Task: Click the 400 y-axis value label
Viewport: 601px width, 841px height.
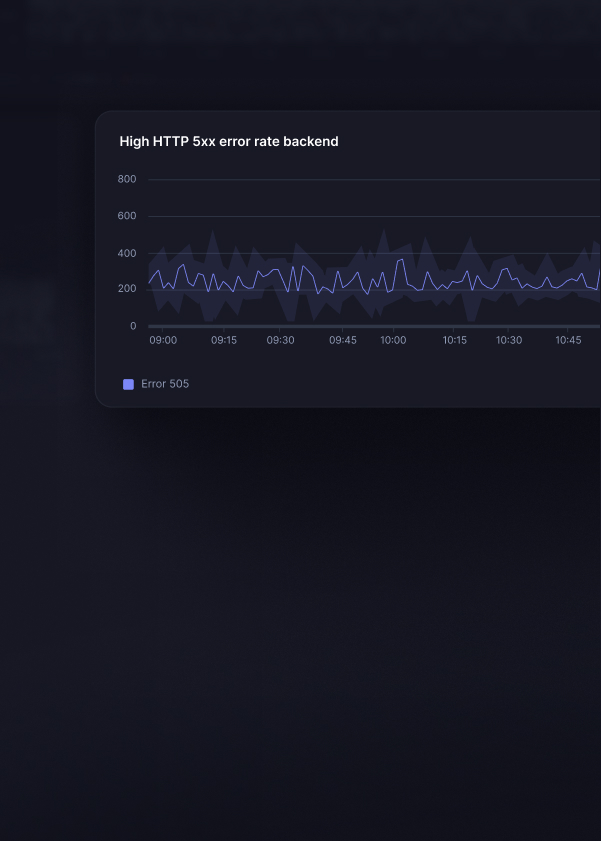Action: click(x=127, y=254)
